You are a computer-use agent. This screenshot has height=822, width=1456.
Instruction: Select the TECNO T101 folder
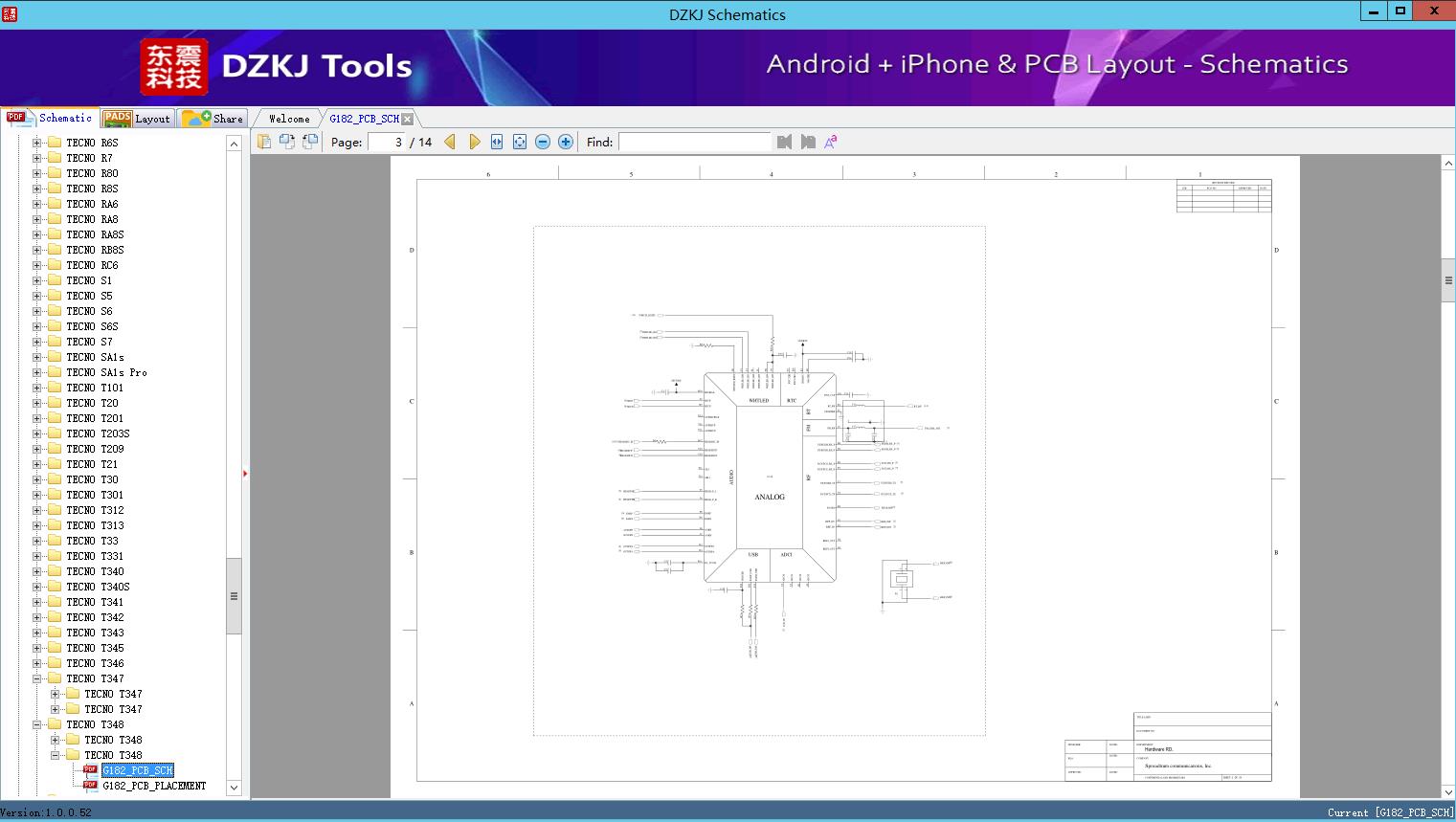(x=95, y=388)
